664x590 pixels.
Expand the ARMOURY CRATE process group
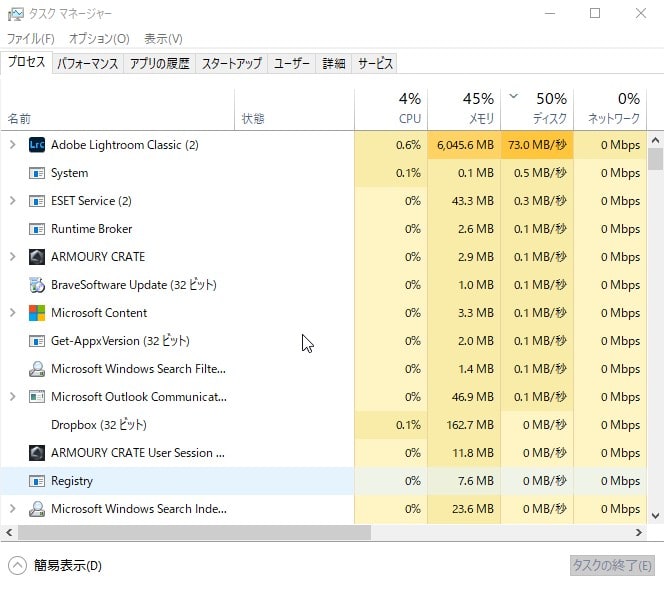[13, 257]
